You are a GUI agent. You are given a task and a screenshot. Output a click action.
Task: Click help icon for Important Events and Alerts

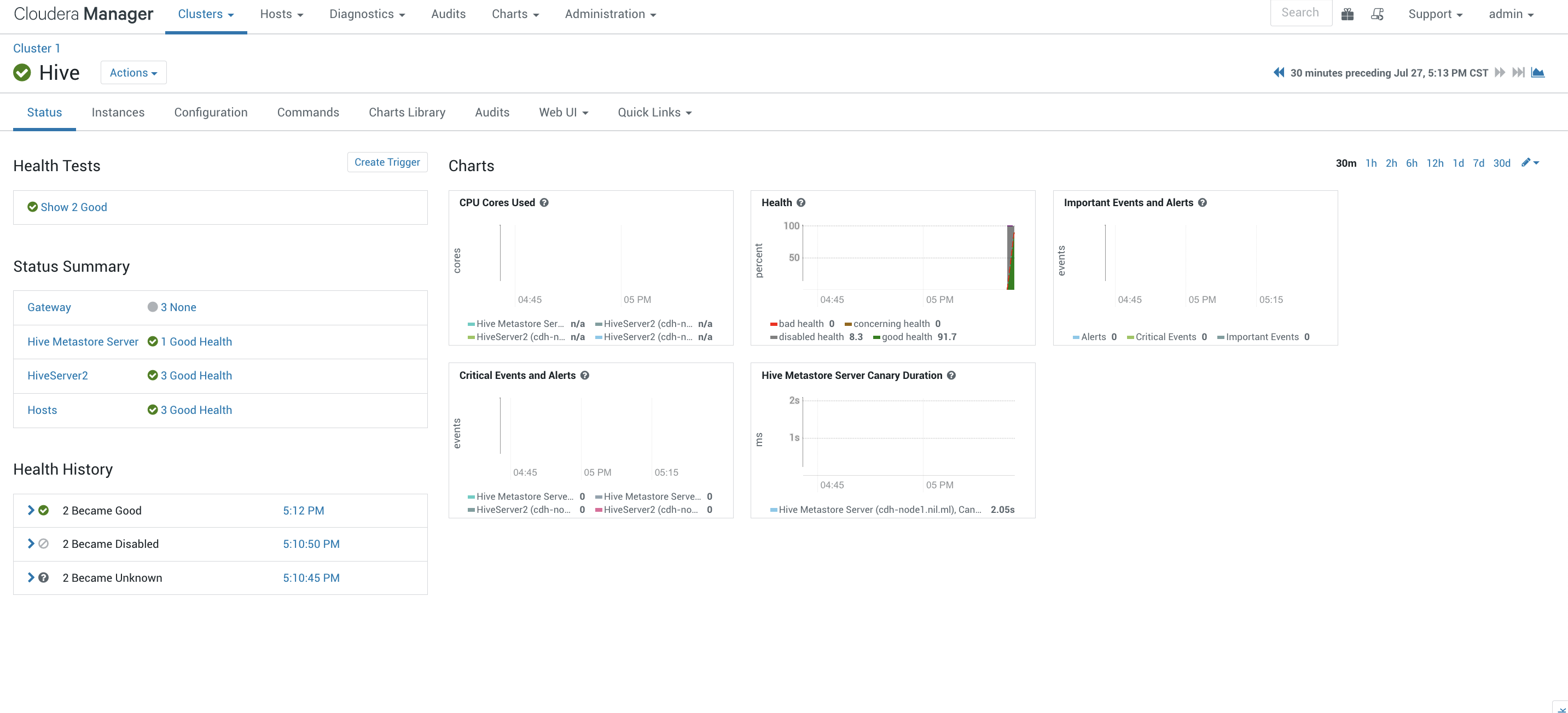1202,203
